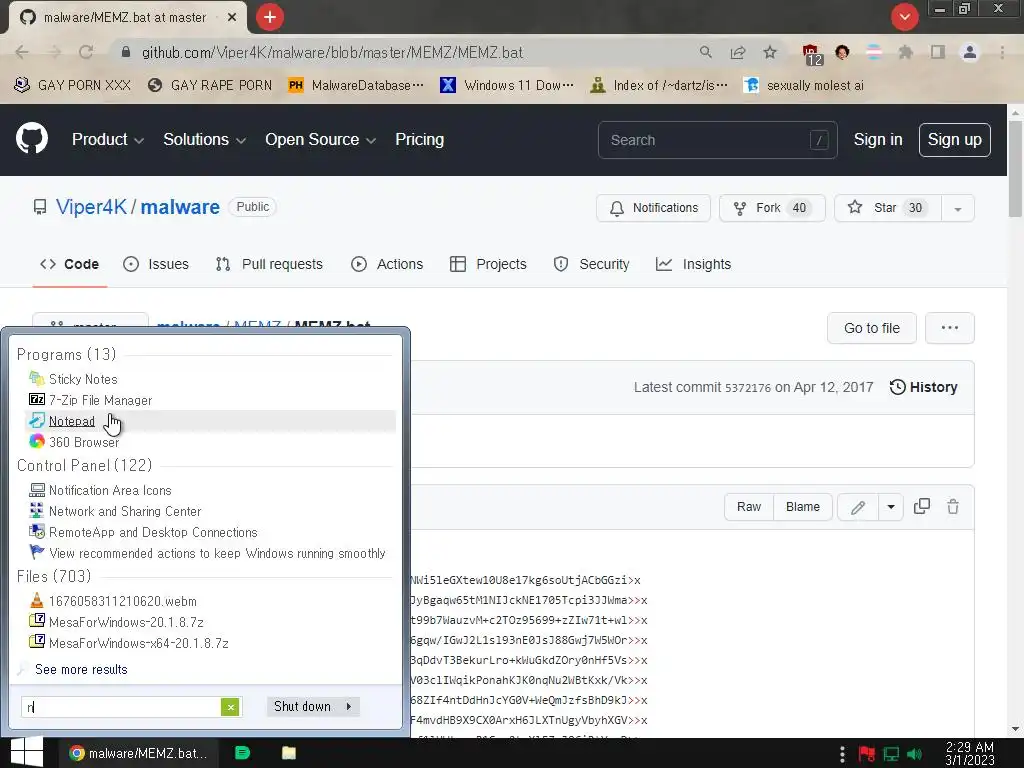1024x768 pixels.
Task: Fork the repository
Action: click(772, 208)
